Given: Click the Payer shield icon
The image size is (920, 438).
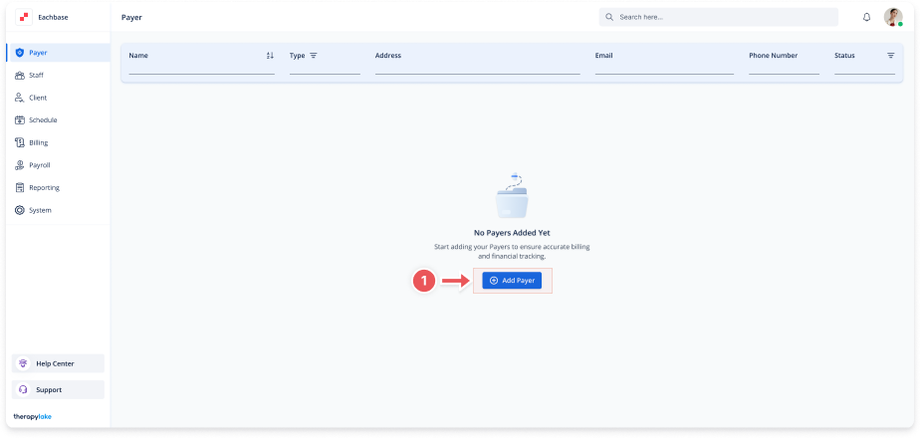Looking at the screenshot, I should (x=19, y=53).
